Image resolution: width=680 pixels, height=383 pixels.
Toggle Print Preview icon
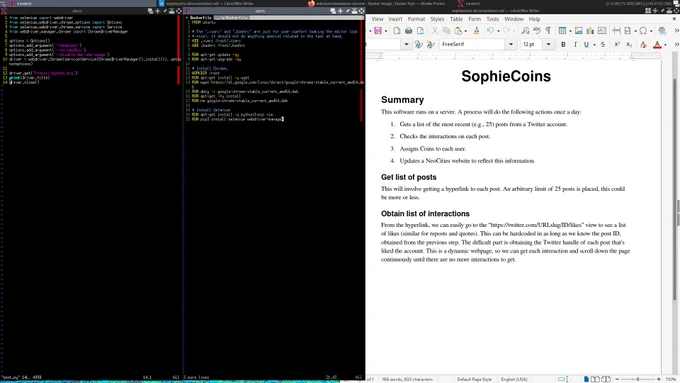point(420,30)
